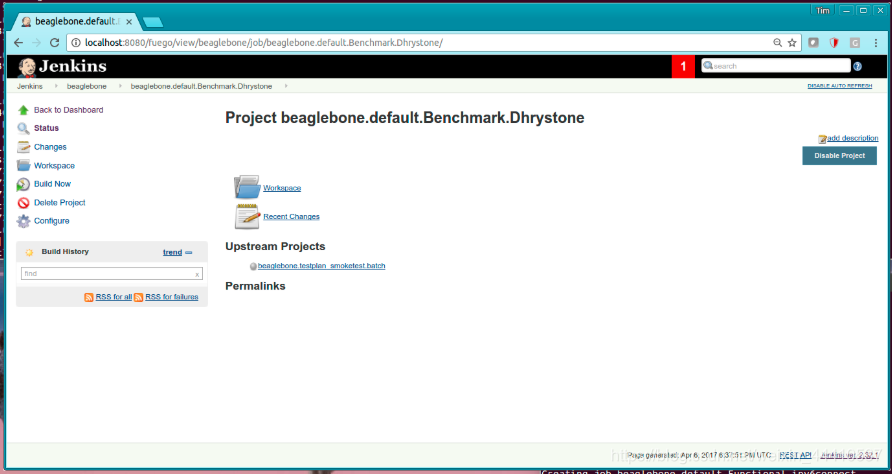892x474 pixels.
Task: Start a build via Build Now link
Action: (x=52, y=184)
